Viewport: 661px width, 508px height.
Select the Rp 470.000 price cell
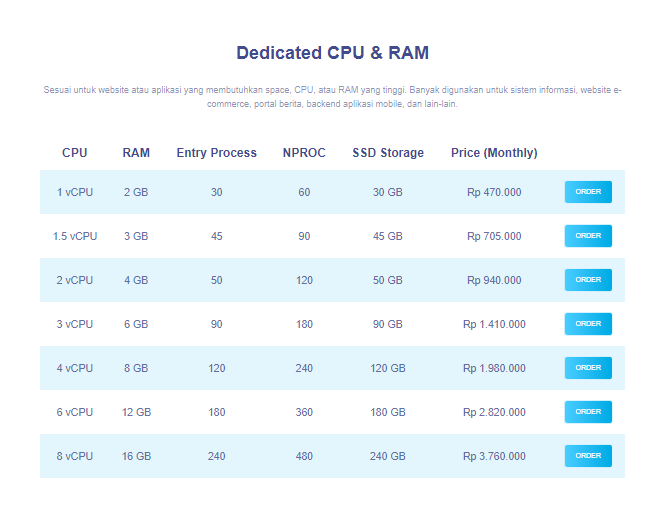[x=494, y=192]
